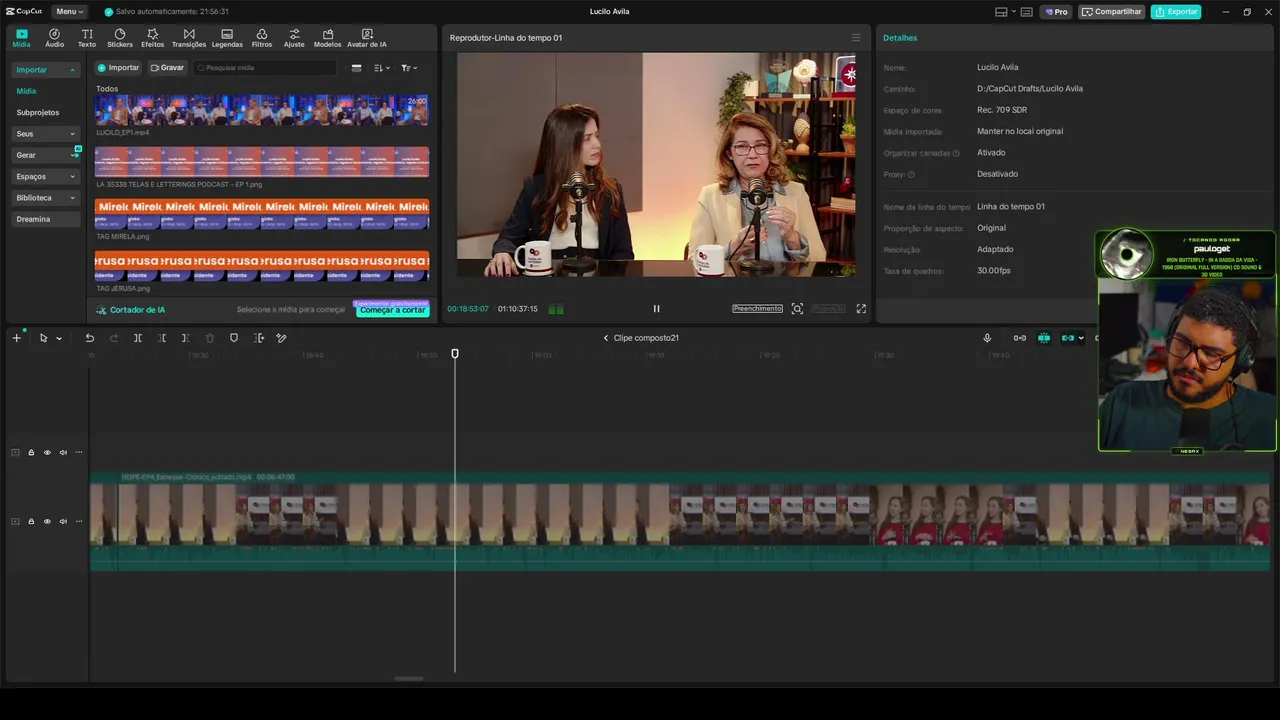
Task: Select the TAG MIRELA.png media thumbnail
Action: click(x=262, y=214)
